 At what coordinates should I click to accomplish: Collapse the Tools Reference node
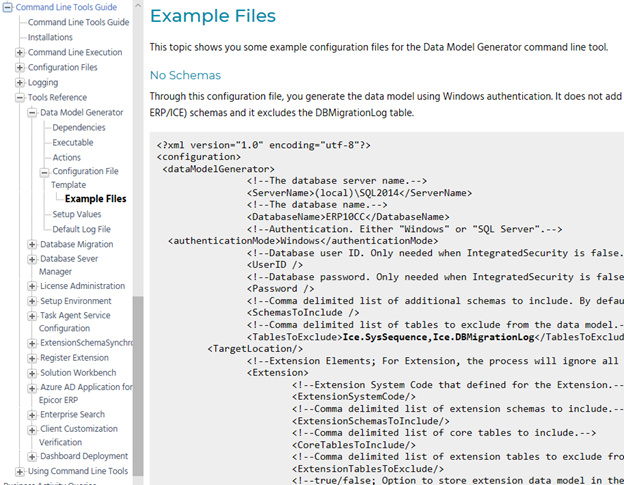(20, 97)
